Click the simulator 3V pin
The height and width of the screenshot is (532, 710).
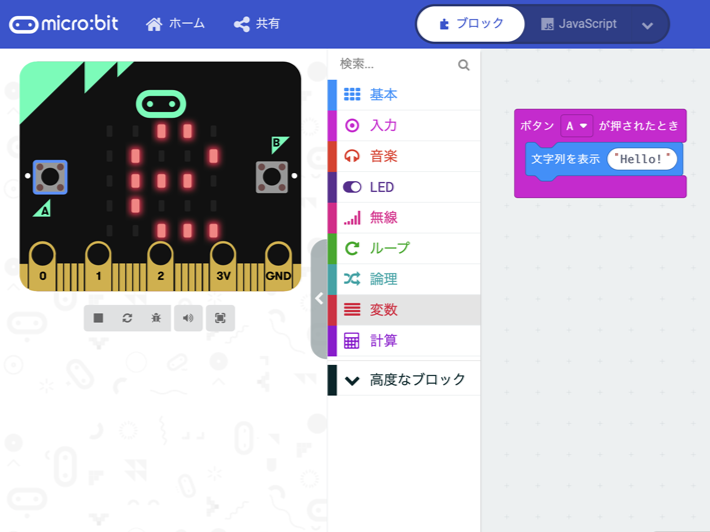click(x=223, y=266)
